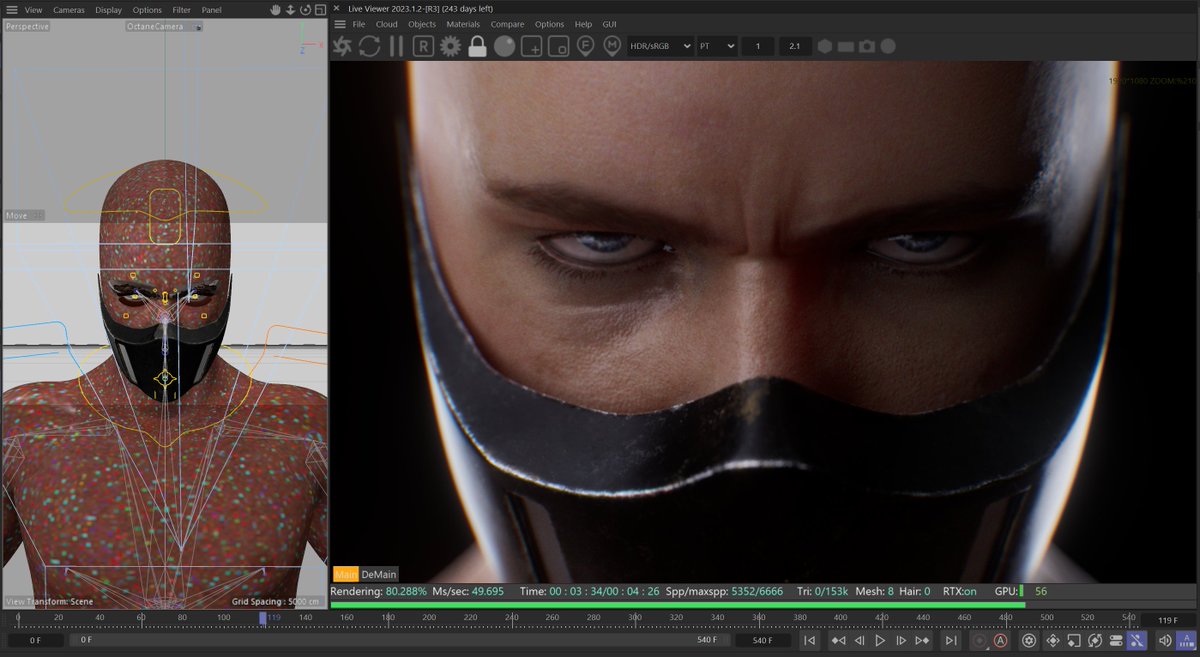Open the viewport Panel menu
The height and width of the screenshot is (657, 1200).
pos(211,10)
